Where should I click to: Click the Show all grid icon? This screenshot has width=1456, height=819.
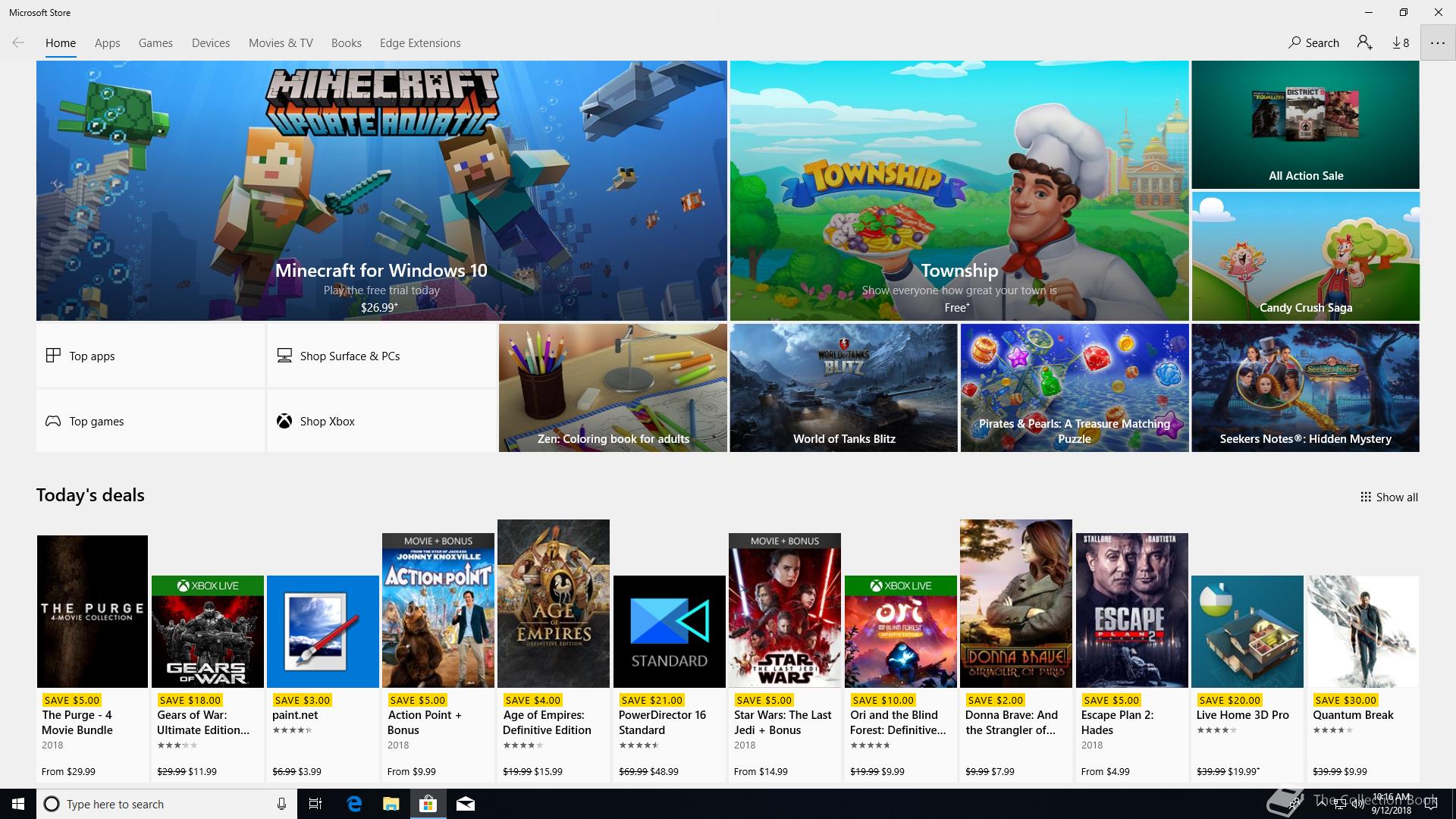[x=1366, y=497]
